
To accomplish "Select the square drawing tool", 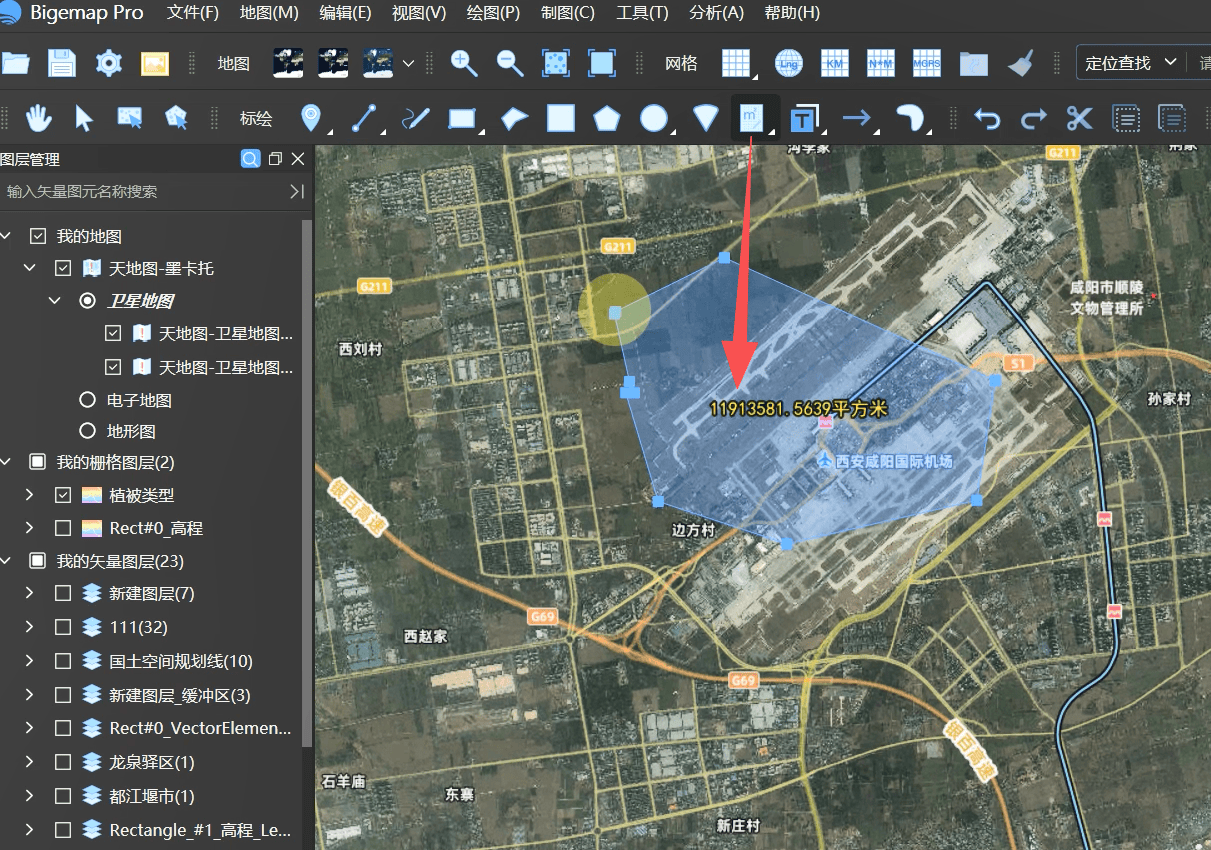I will coord(560,118).
